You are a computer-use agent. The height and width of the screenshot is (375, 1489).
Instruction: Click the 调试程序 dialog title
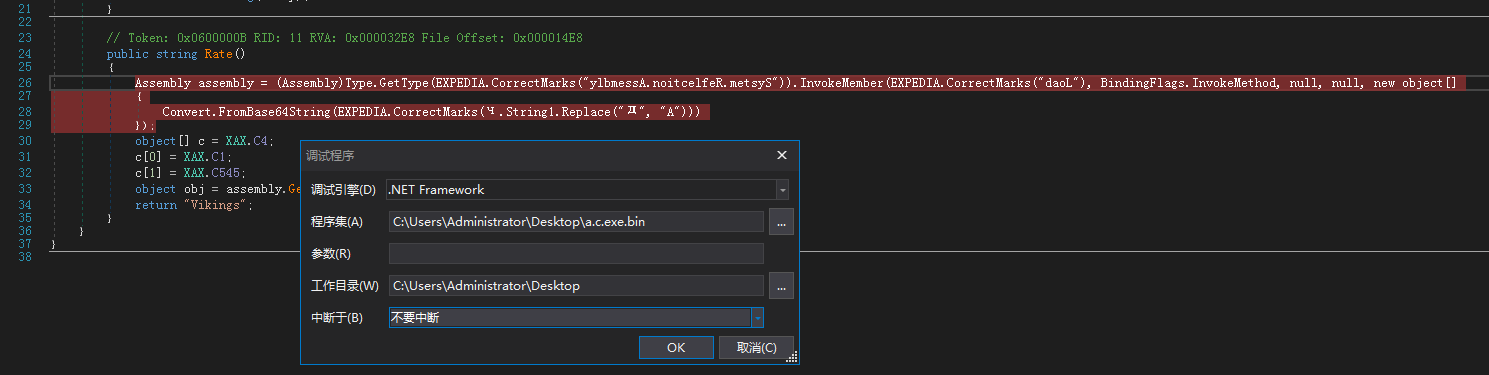pyautogui.click(x=330, y=155)
